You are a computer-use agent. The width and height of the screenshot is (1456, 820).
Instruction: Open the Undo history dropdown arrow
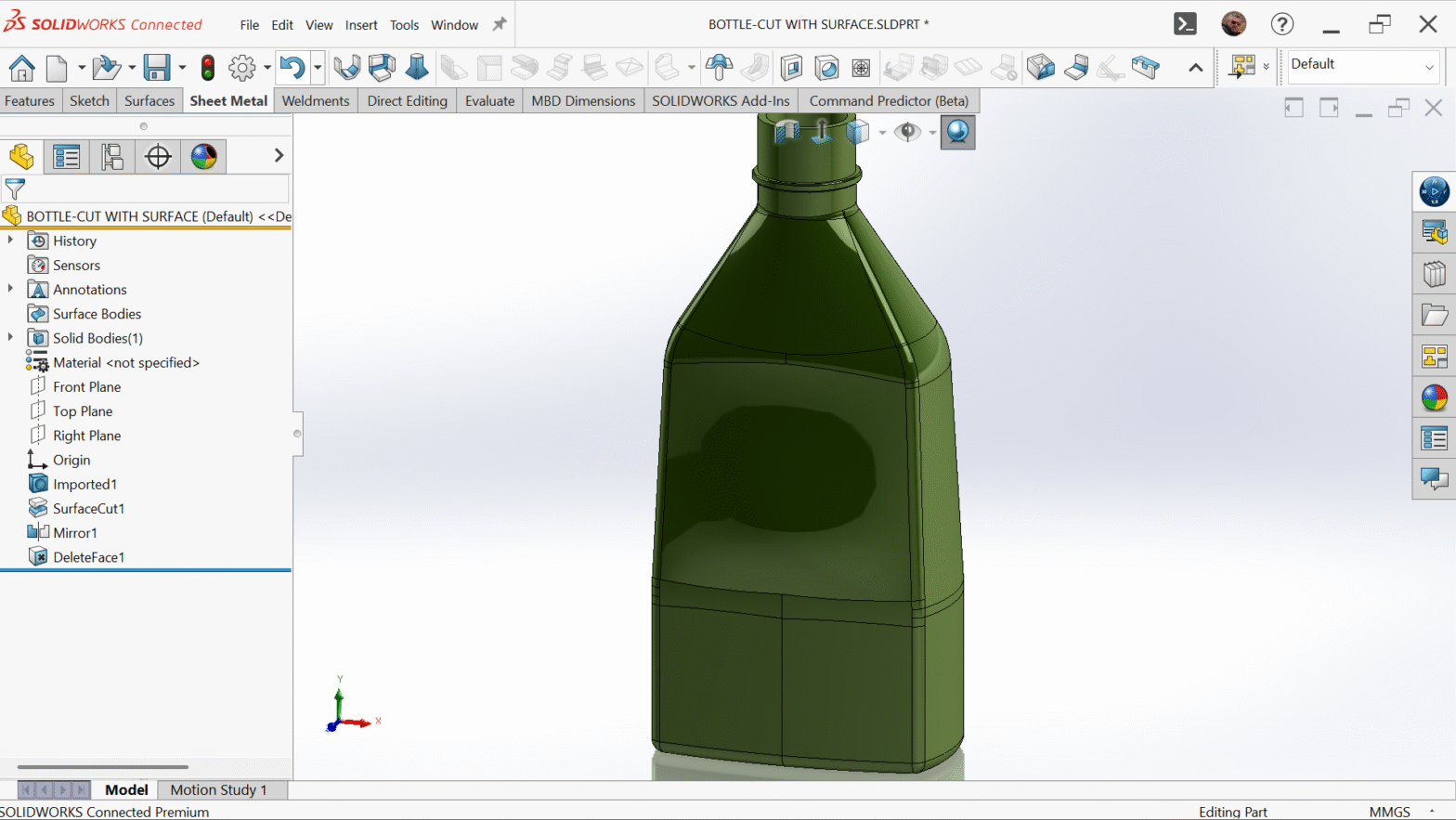(x=318, y=68)
